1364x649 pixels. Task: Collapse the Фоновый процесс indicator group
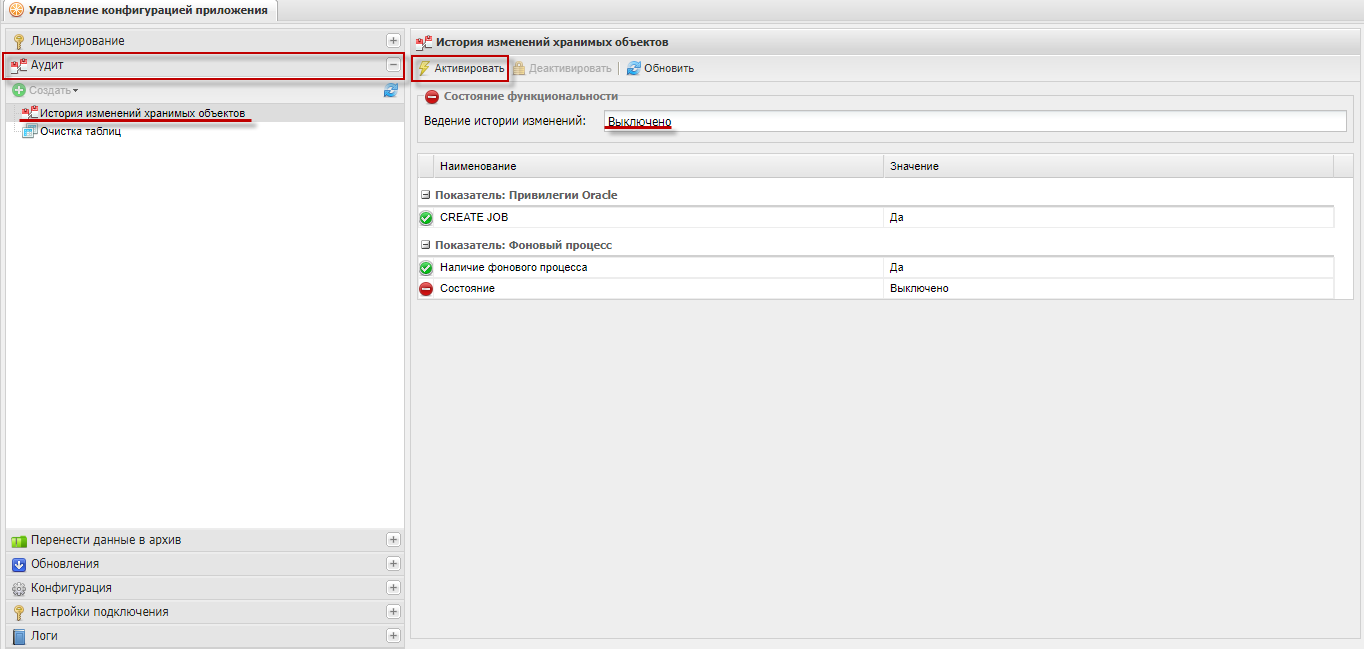(426, 245)
